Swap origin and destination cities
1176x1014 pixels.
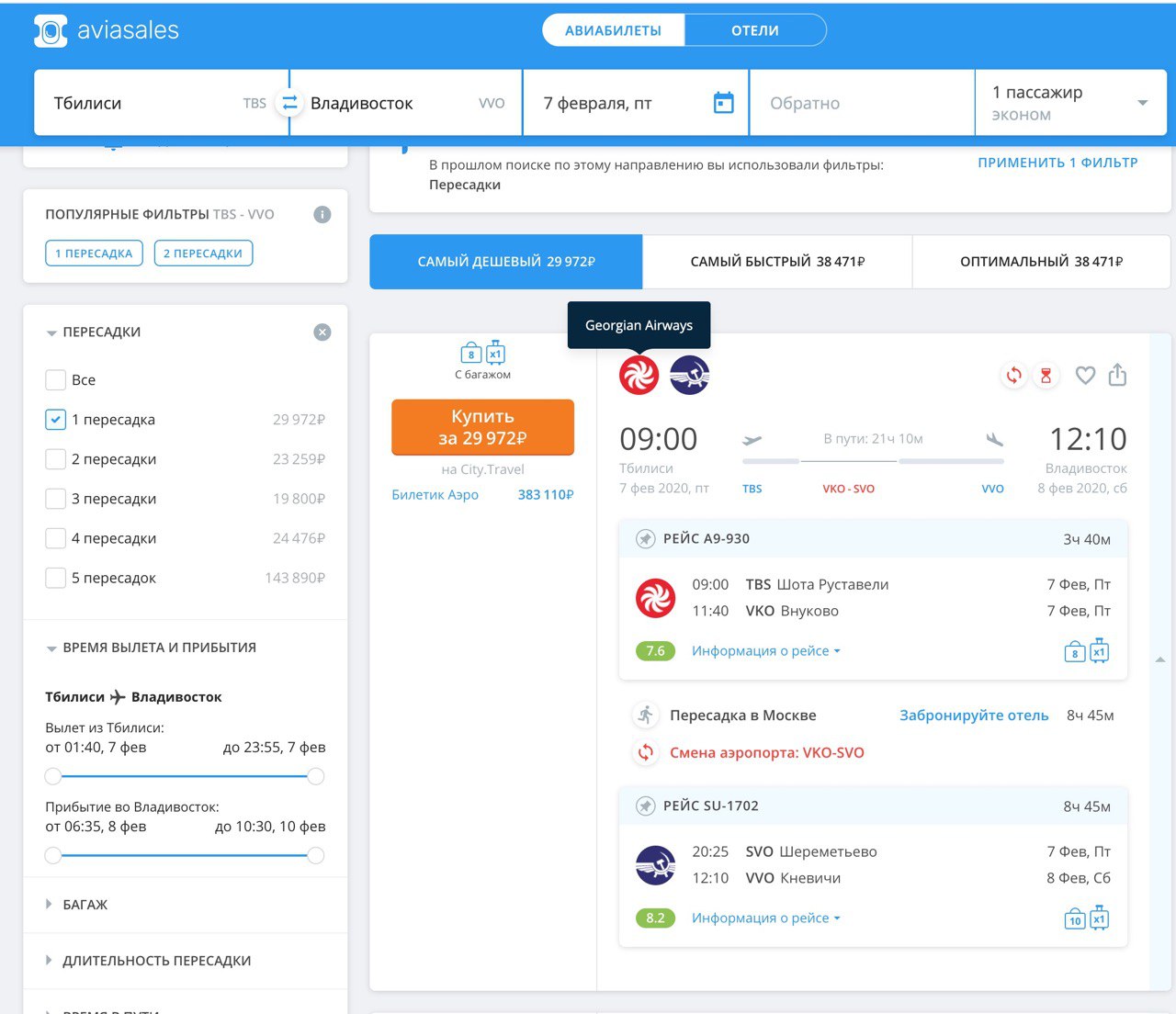point(289,103)
